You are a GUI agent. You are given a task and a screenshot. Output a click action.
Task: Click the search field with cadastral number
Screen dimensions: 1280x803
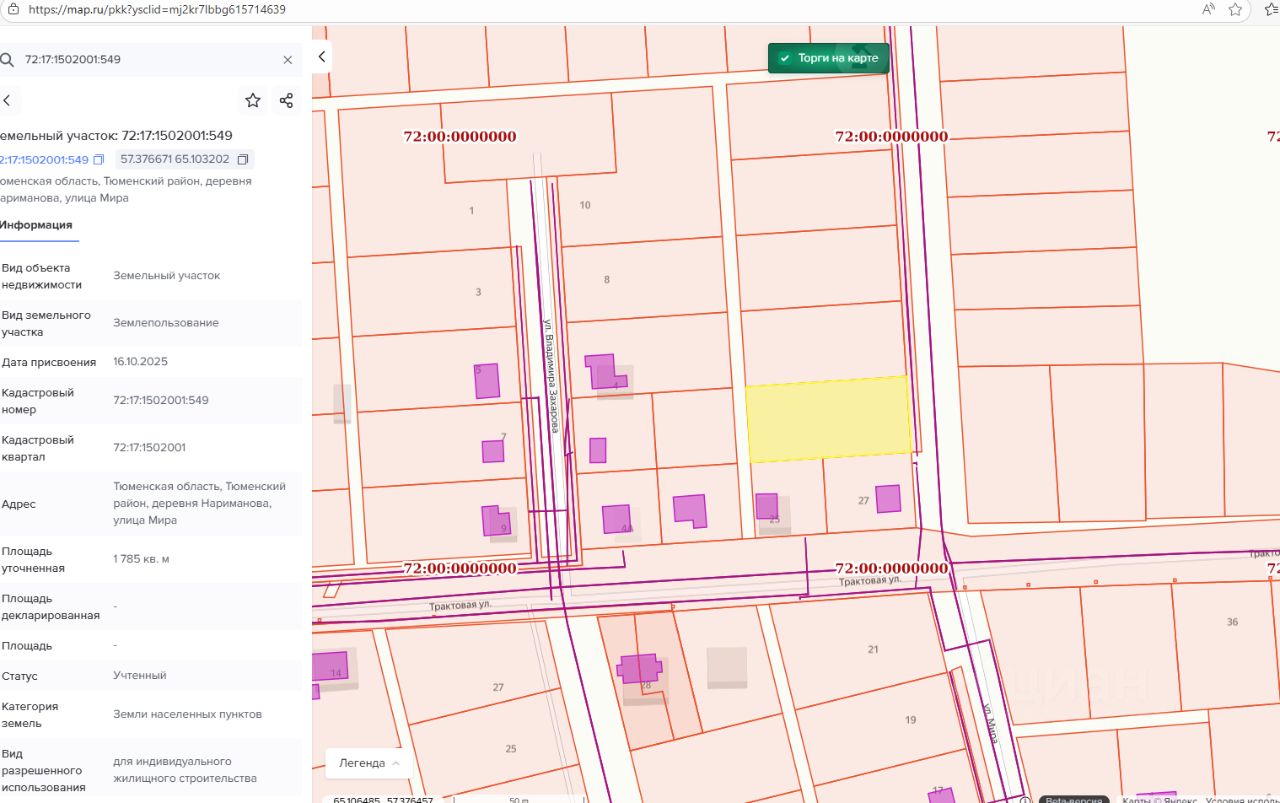tap(150, 60)
